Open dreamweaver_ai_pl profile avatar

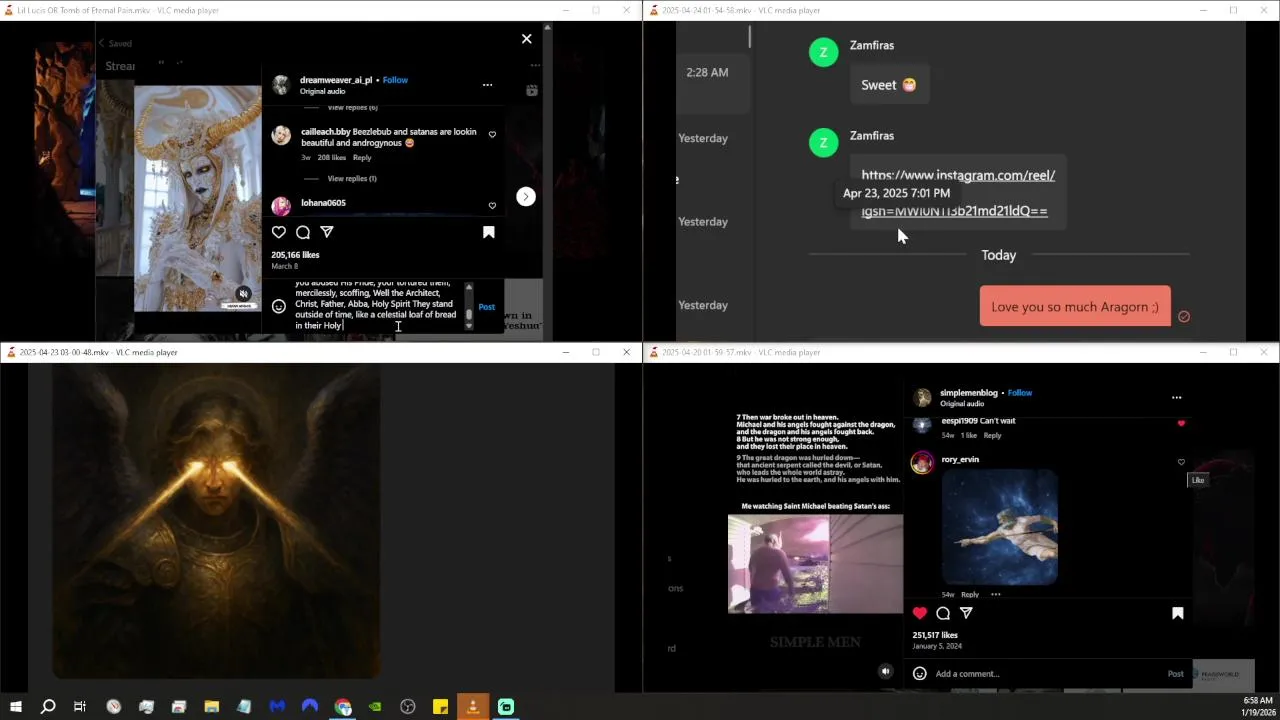click(282, 85)
